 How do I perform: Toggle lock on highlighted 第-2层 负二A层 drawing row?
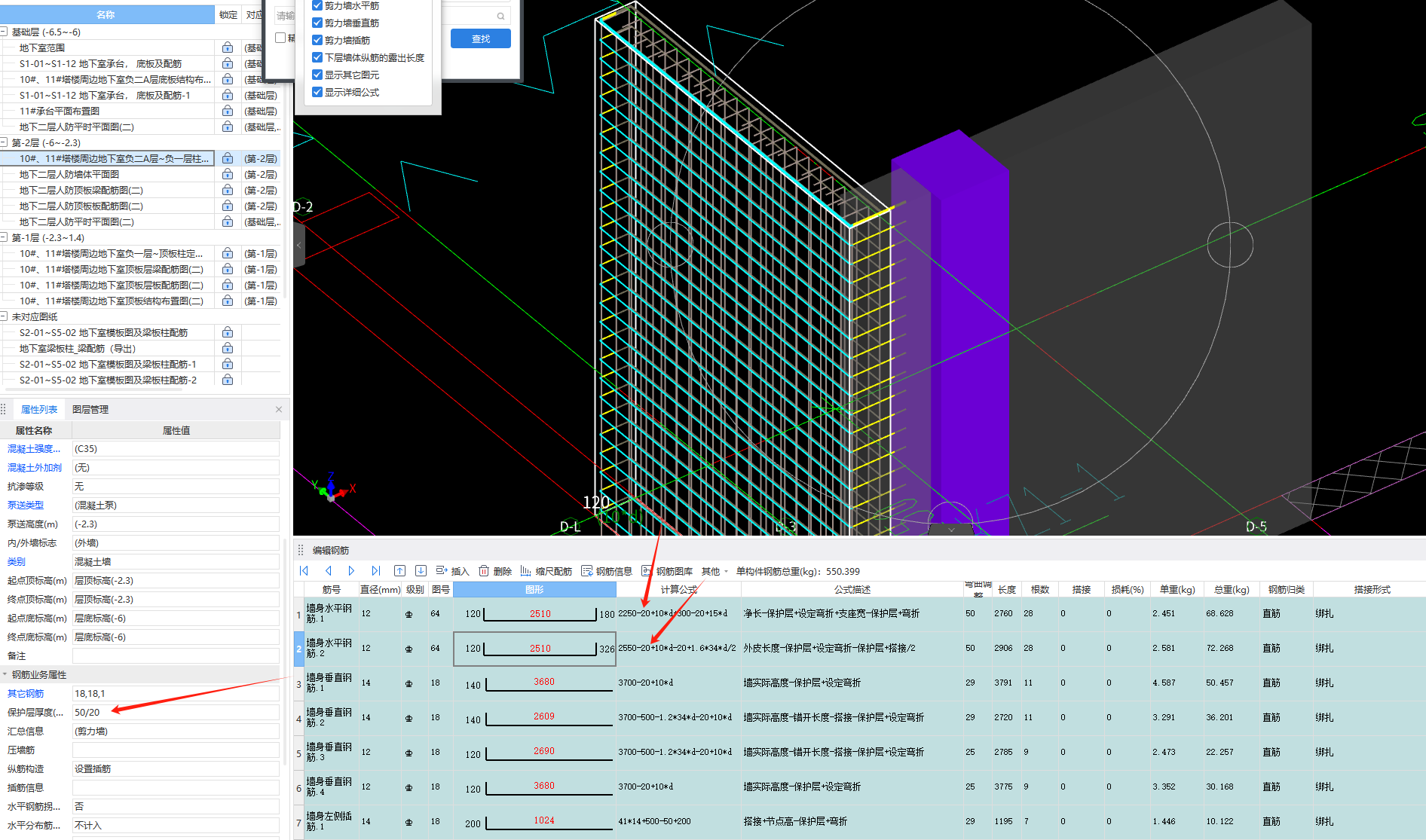(228, 158)
